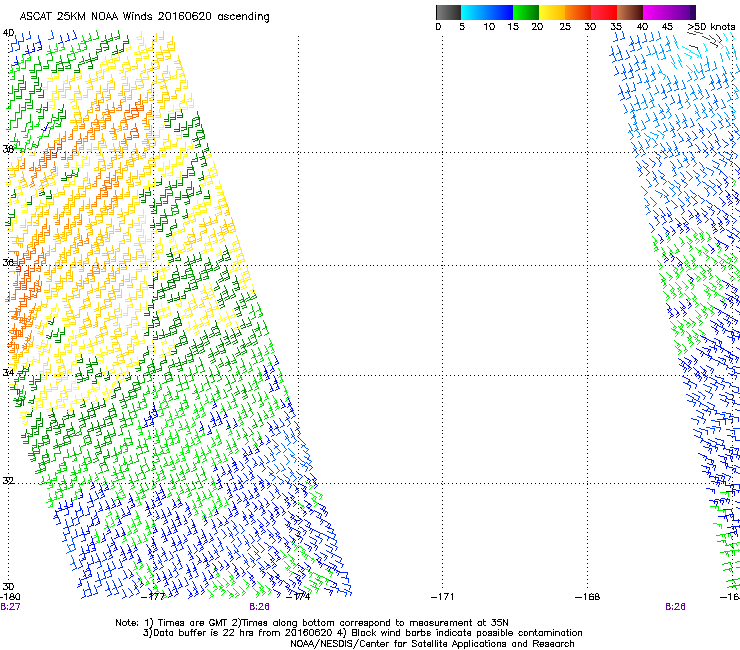Click the purple time label 8:27
The height and width of the screenshot is (650, 740).
[10, 607]
